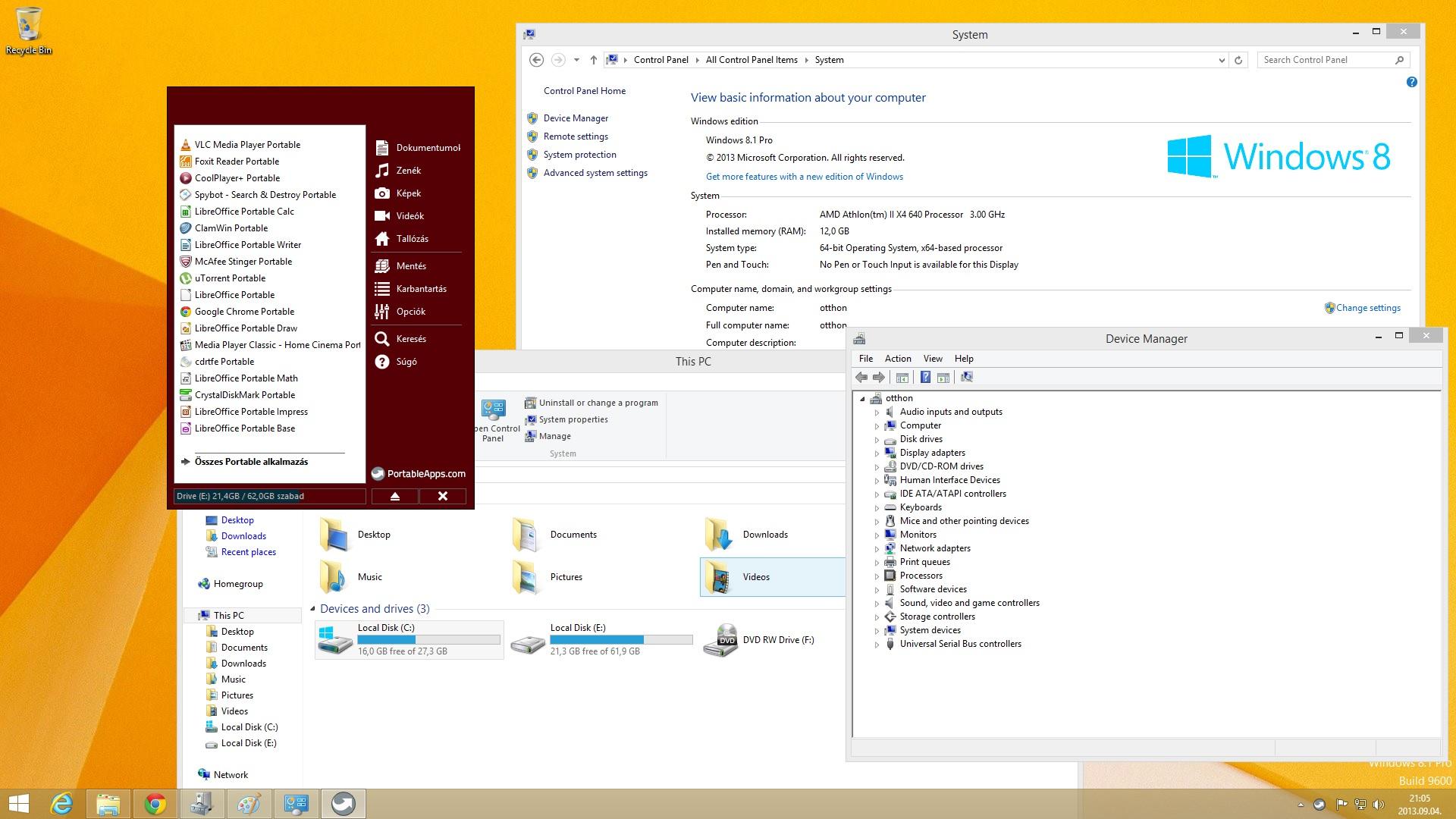Screen dimensions: 1456x819
Task: Launch Google Chrome Portable
Action: (x=237, y=312)
